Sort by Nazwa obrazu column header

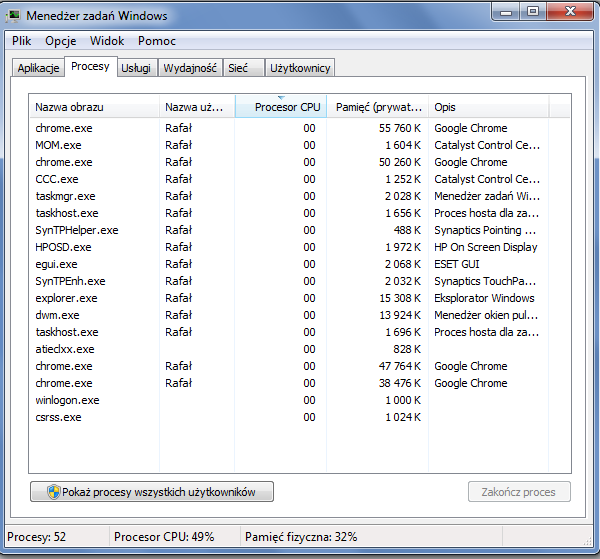pos(94,107)
